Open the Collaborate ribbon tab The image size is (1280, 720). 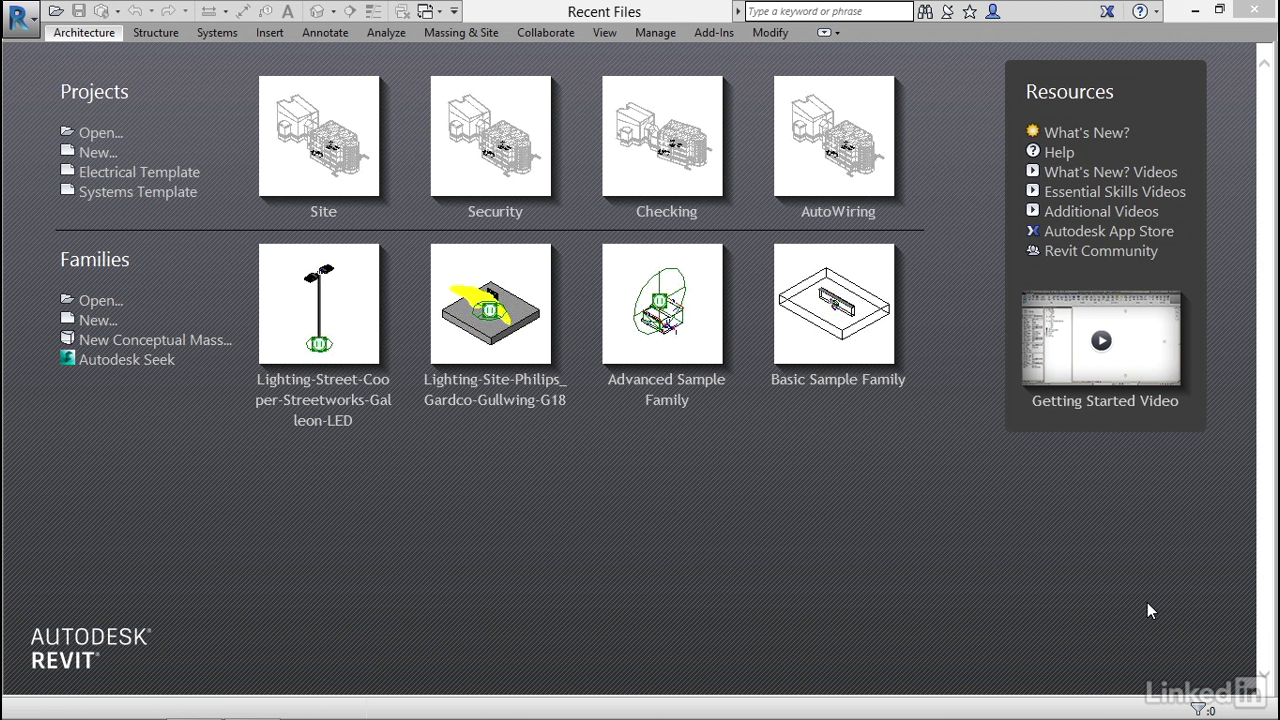[546, 33]
